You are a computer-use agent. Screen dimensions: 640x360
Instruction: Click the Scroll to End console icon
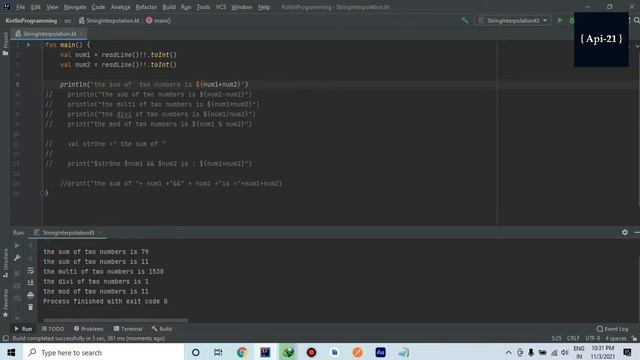point(31,282)
